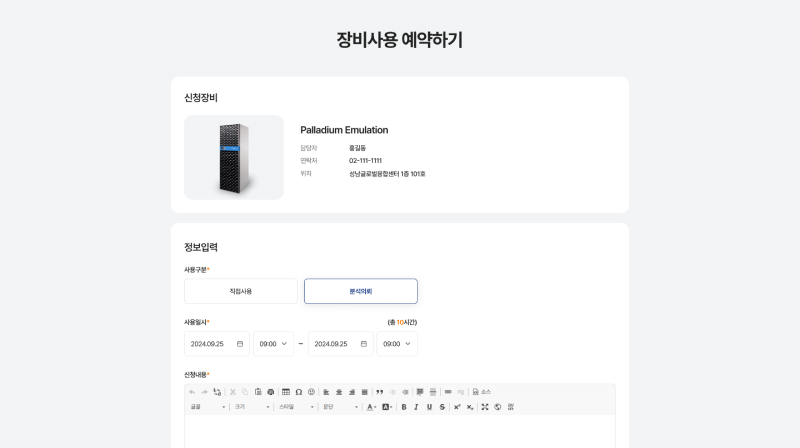This screenshot has width=800, height=448.
Task: View source with 소스 button
Action: pos(482,392)
